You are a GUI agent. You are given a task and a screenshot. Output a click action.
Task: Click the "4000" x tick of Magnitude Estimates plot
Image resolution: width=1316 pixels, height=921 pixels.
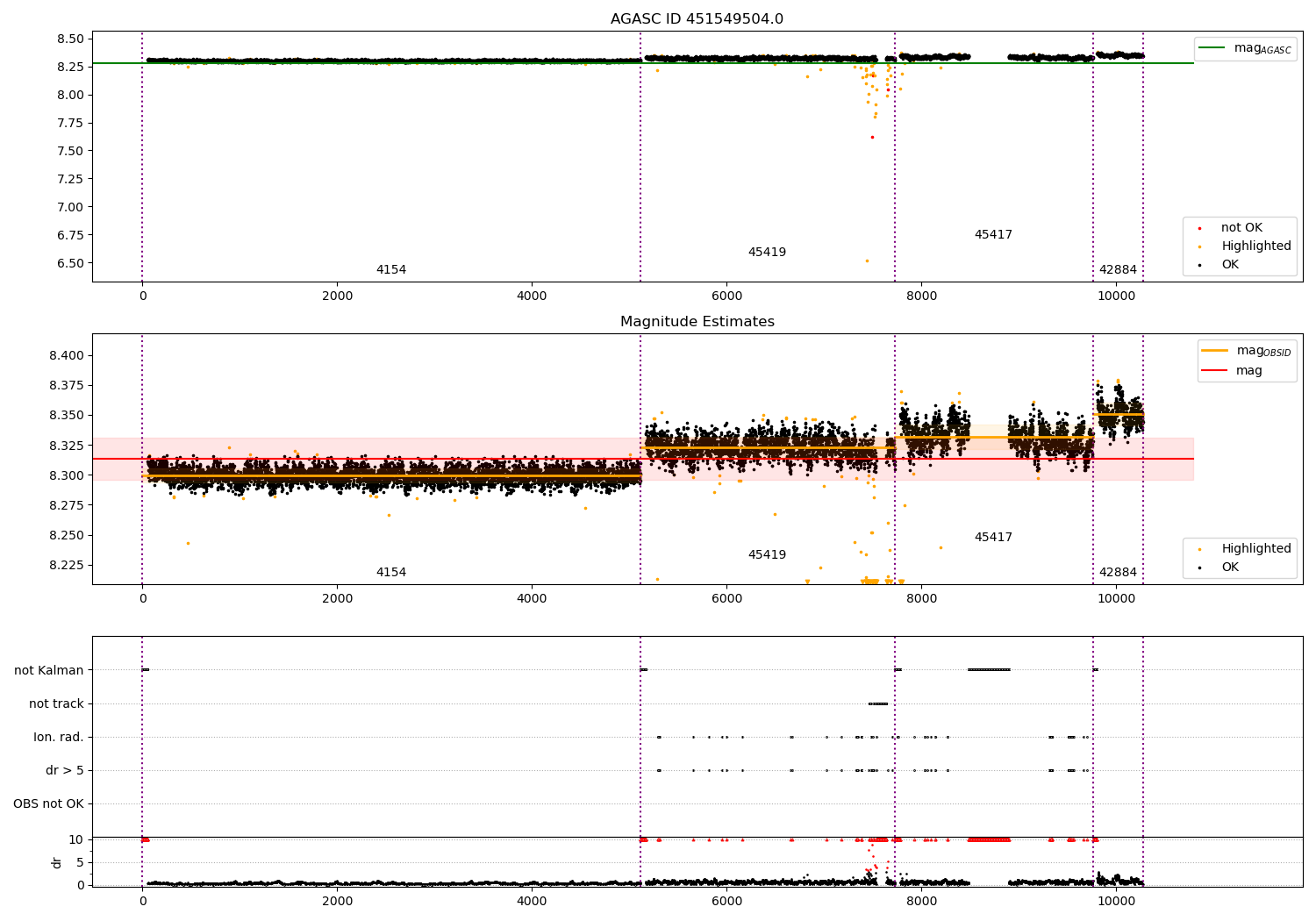532,599
